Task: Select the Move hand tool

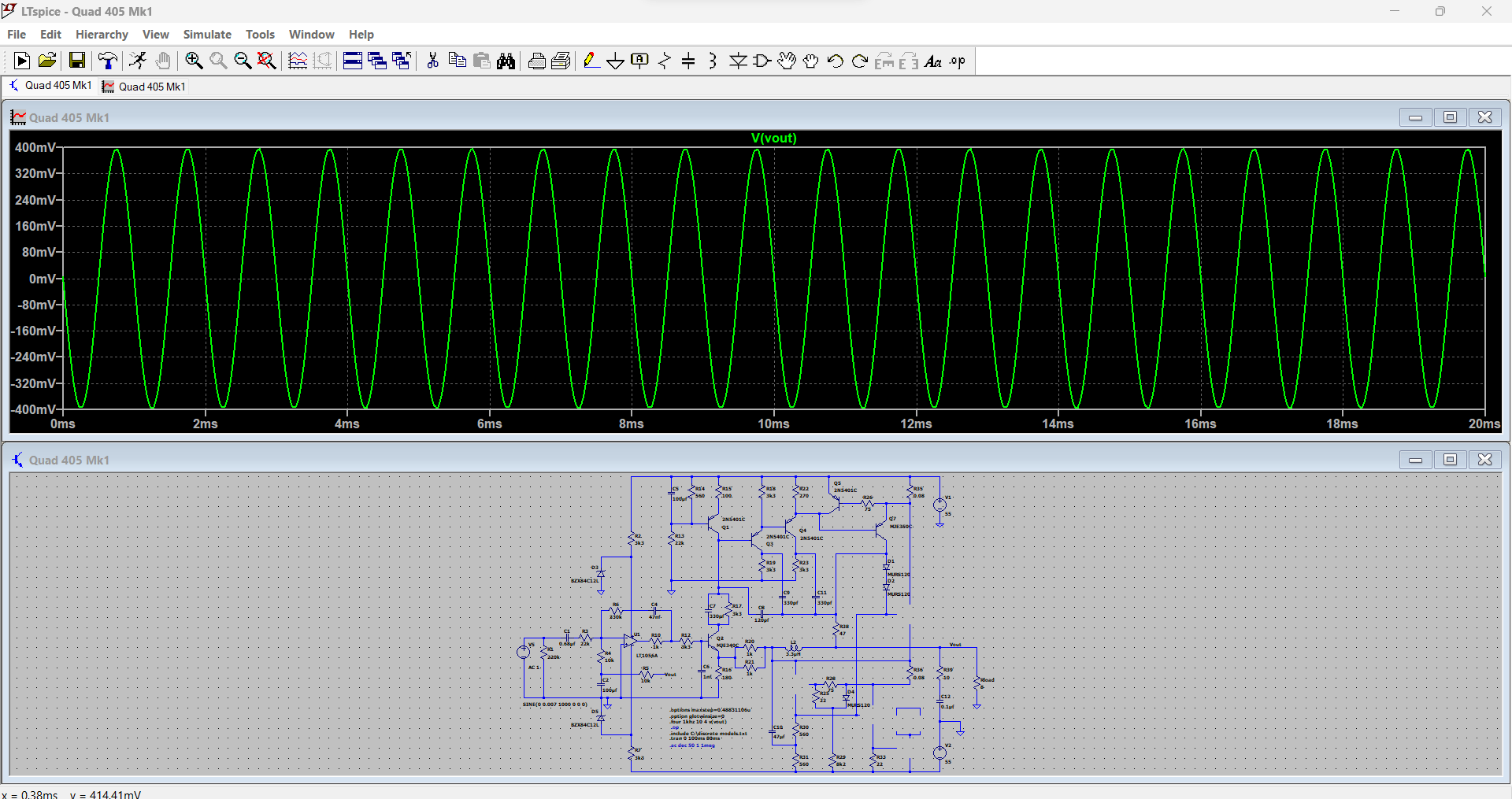Action: (x=787, y=61)
